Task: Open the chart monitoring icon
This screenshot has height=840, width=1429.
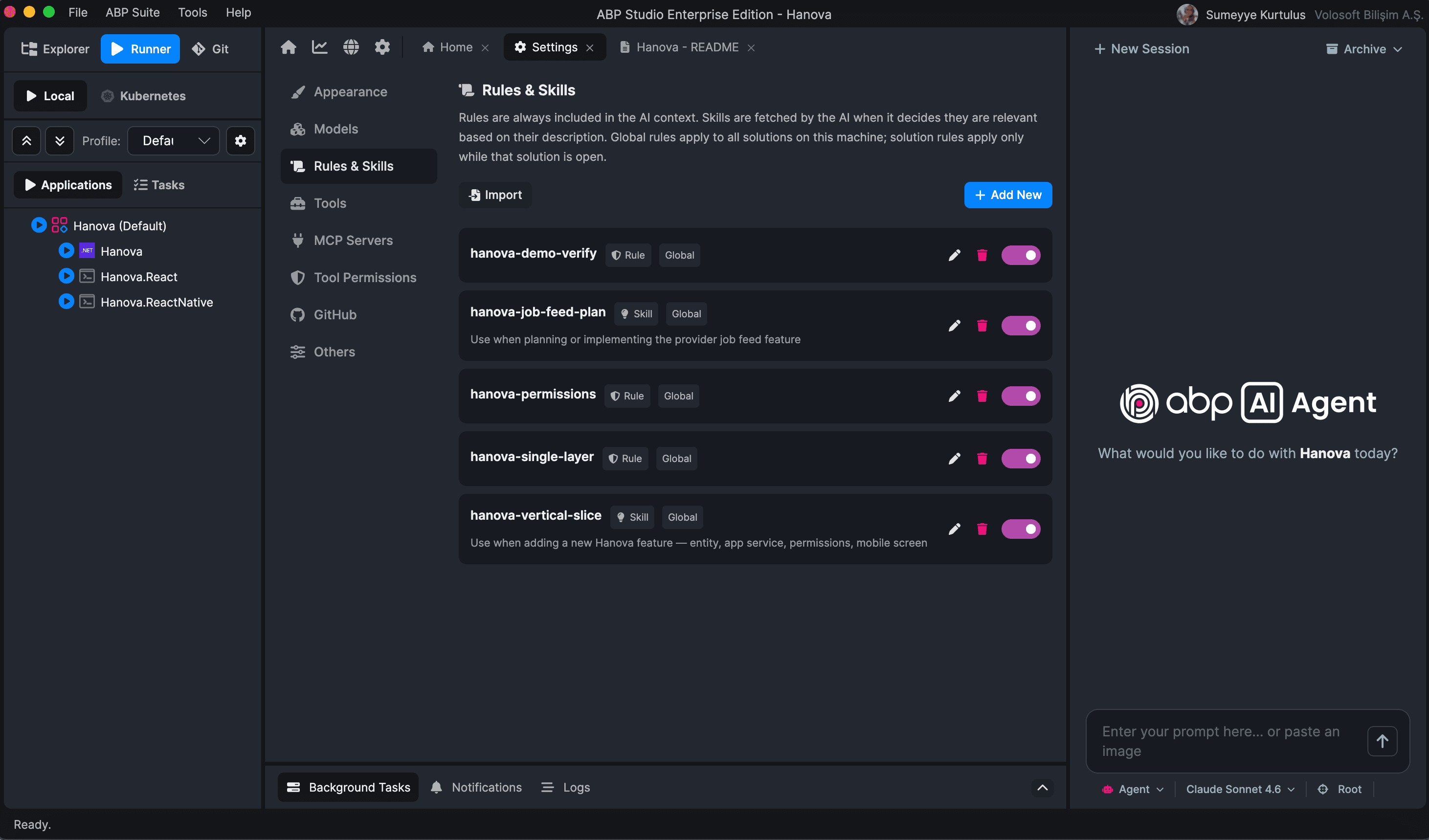Action: (320, 47)
